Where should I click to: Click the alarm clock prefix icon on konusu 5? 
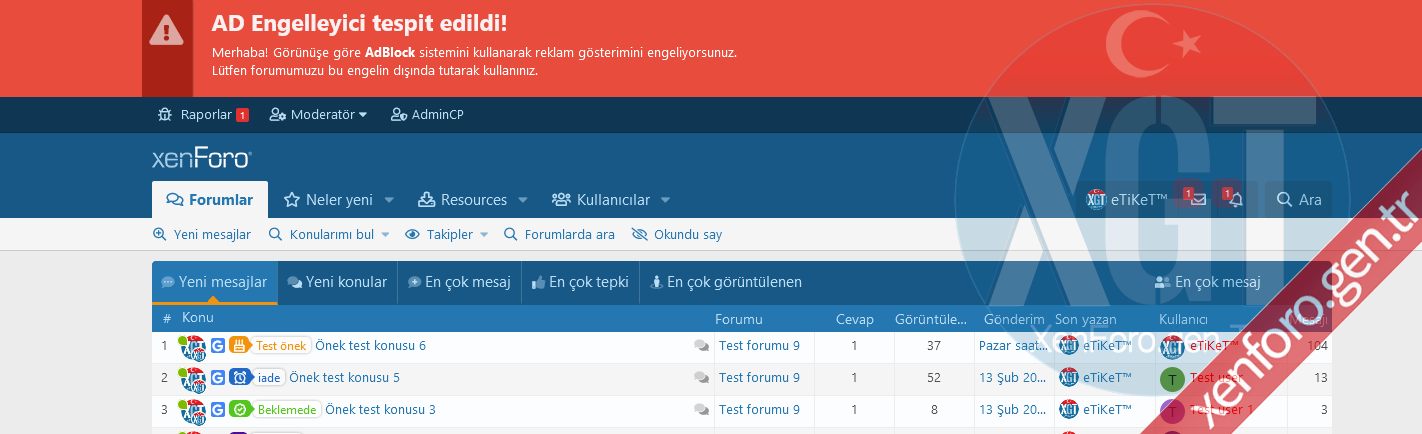(239, 378)
